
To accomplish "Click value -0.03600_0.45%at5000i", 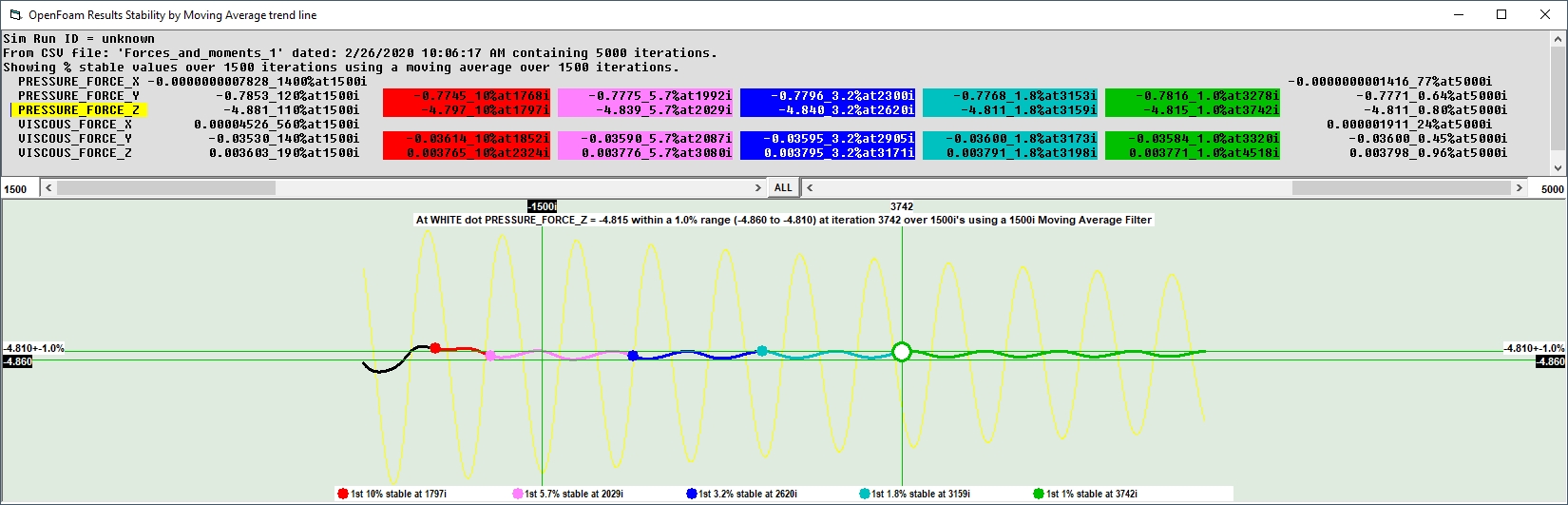I will pos(1428,139).
